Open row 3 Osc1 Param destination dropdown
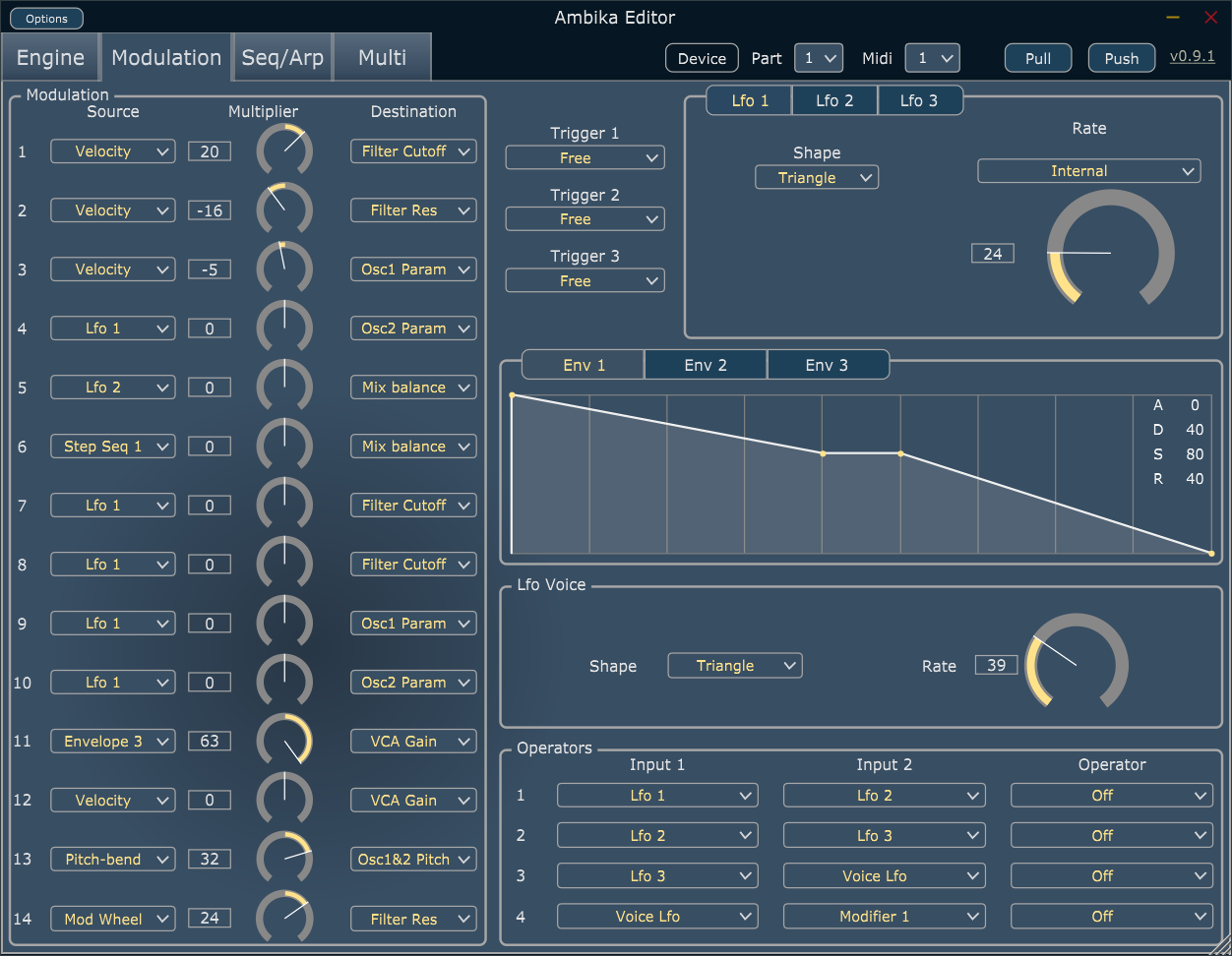The image size is (1232, 956). 413,269
